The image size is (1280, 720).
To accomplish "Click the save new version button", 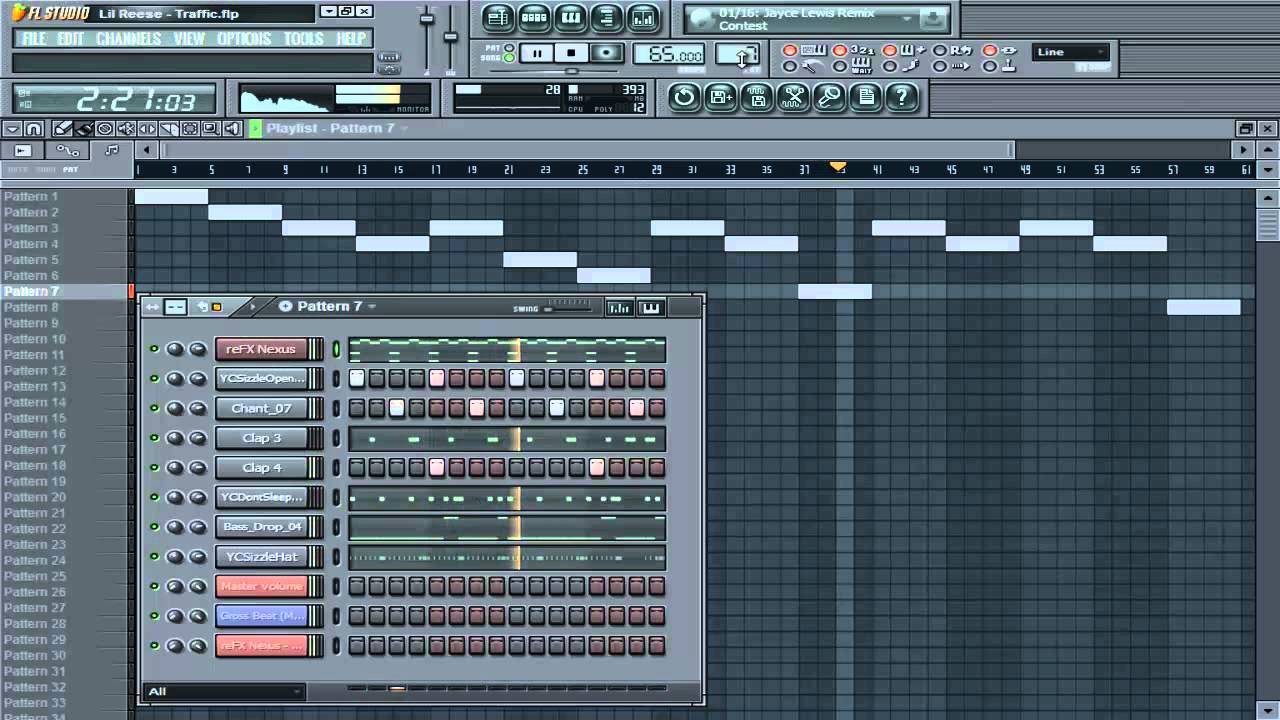I will tap(720, 97).
